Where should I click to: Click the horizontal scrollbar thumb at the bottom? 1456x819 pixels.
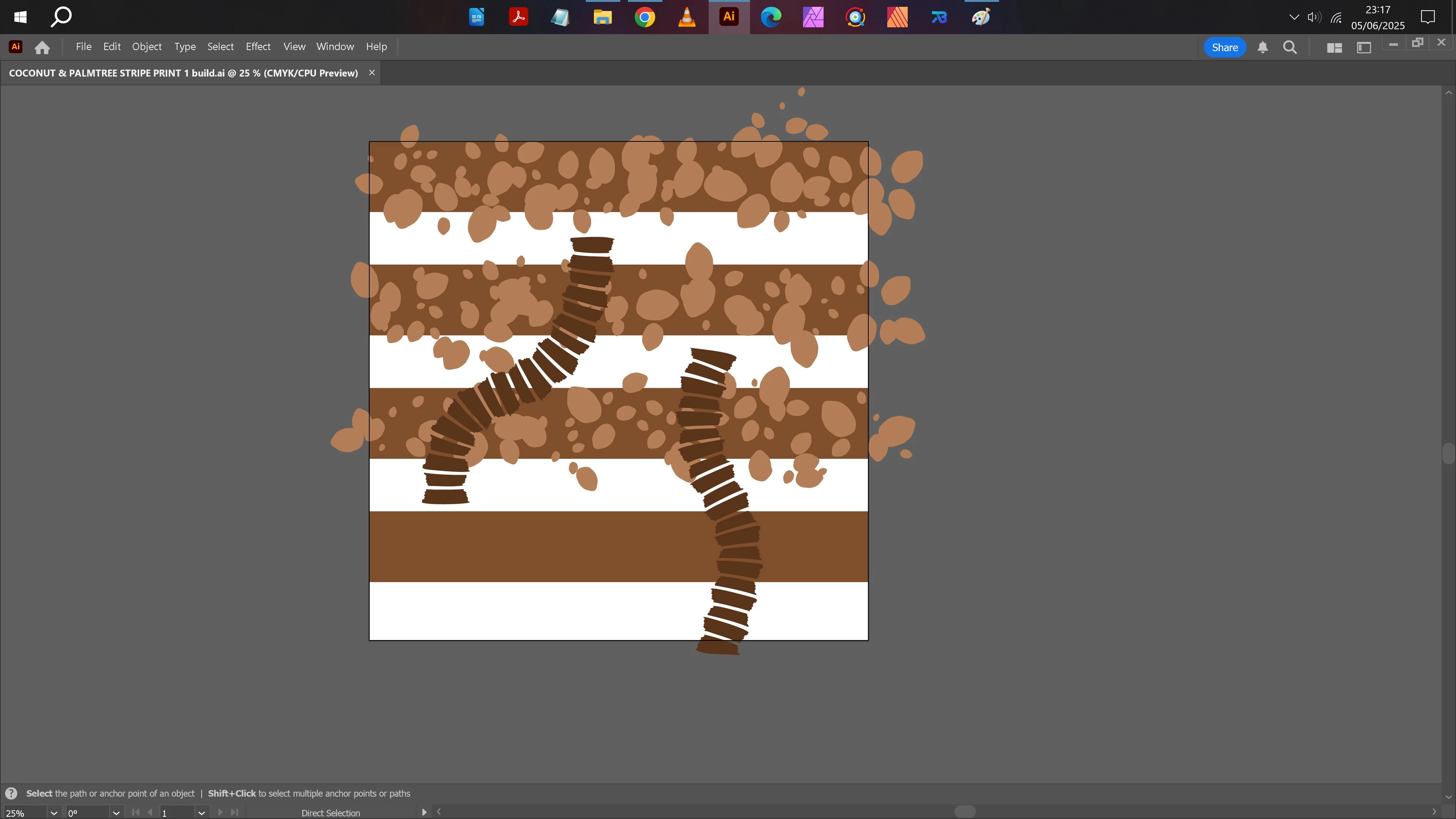point(964,812)
